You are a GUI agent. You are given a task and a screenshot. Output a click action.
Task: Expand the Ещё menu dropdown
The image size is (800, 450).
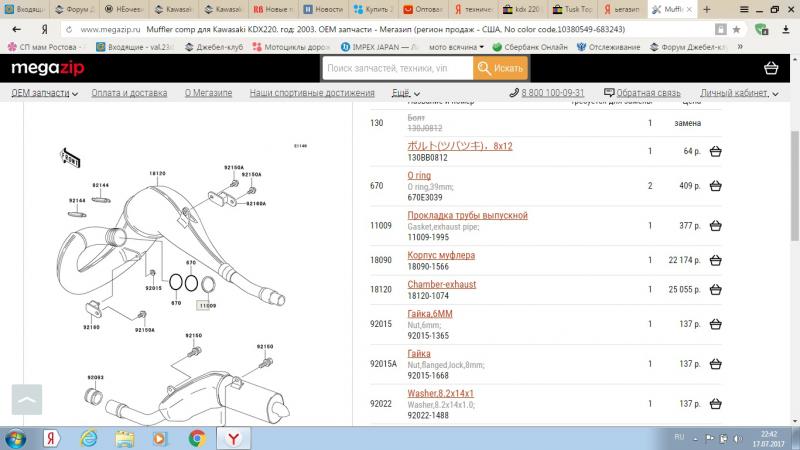coord(406,93)
